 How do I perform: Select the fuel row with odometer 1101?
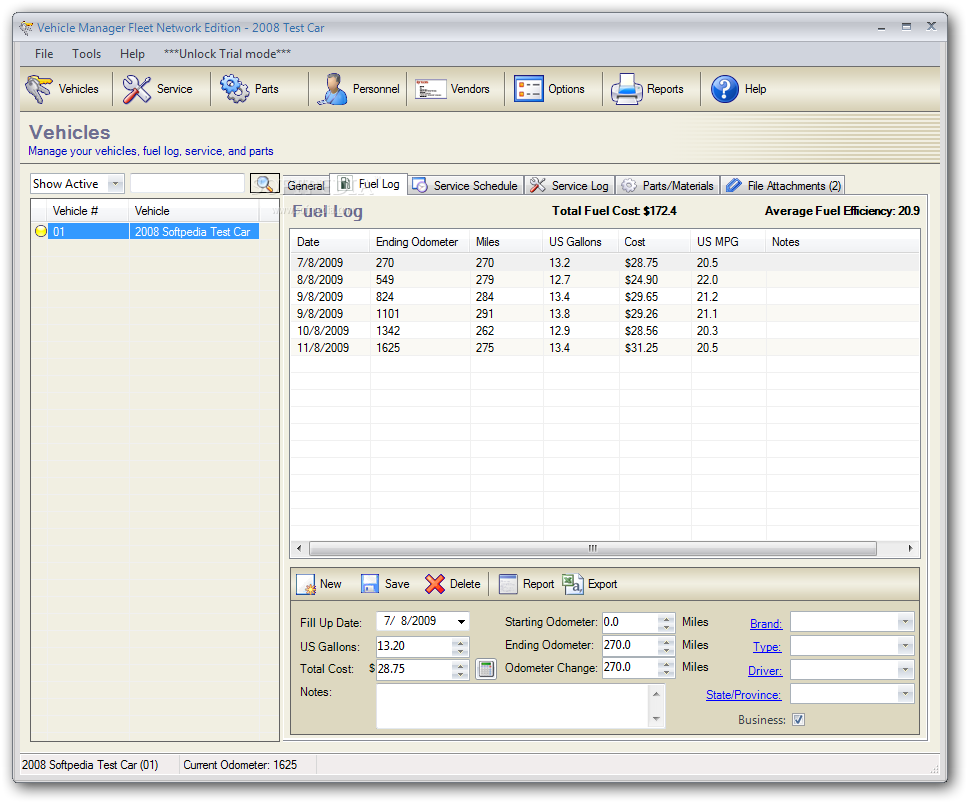coord(604,314)
